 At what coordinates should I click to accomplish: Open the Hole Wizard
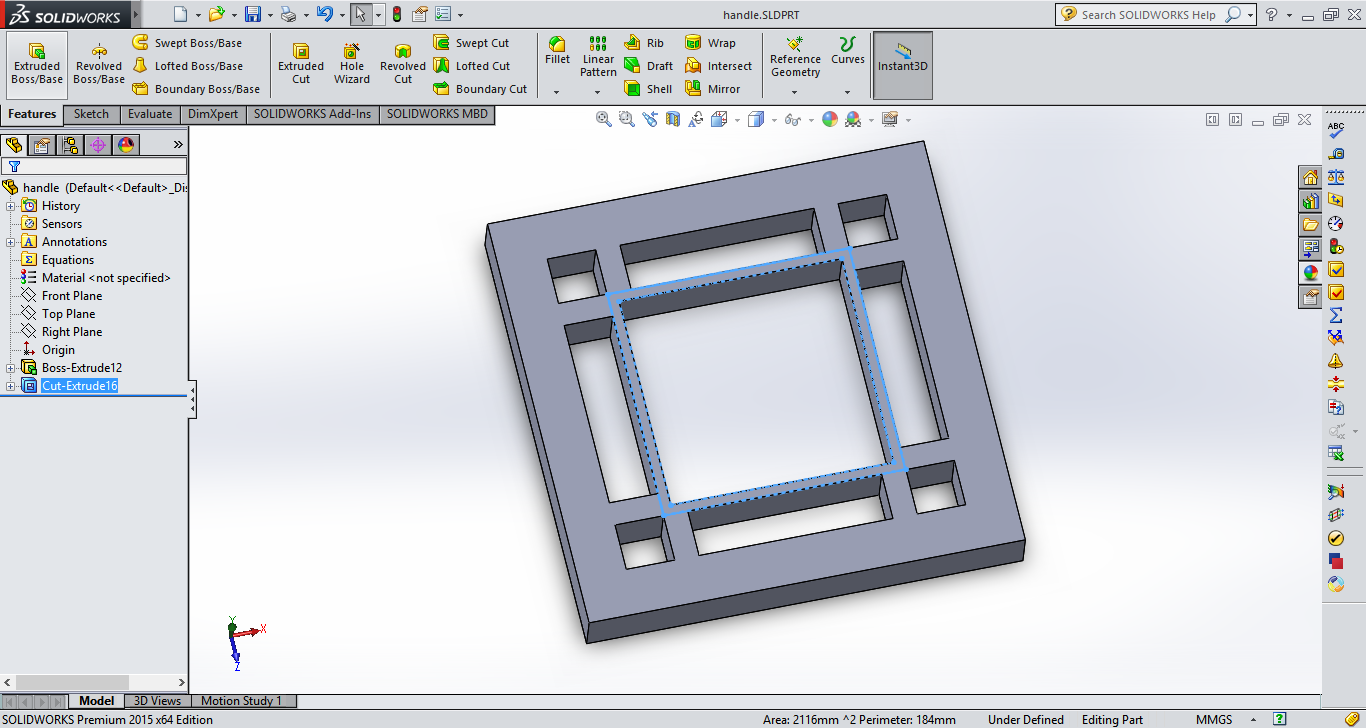pyautogui.click(x=352, y=65)
